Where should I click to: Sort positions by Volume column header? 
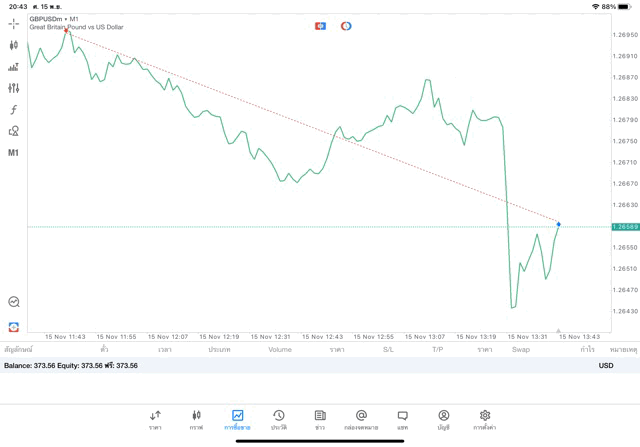tap(280, 350)
